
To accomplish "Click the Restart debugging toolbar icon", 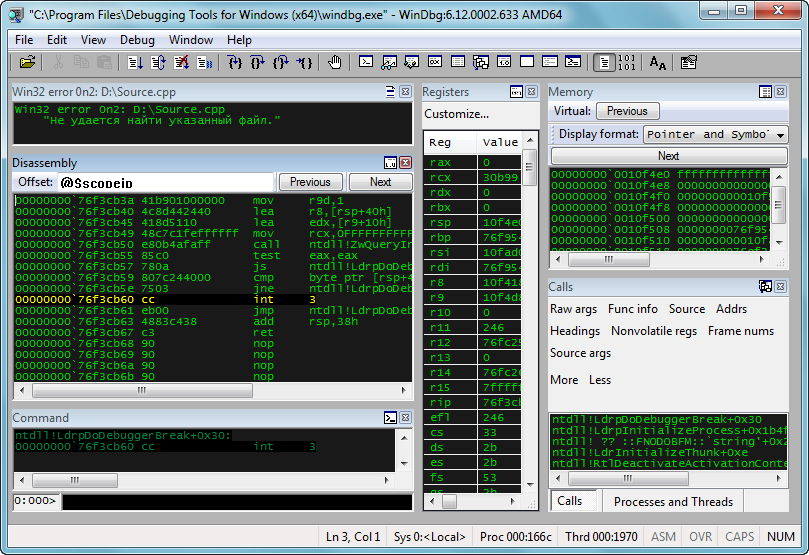I will [x=158, y=62].
